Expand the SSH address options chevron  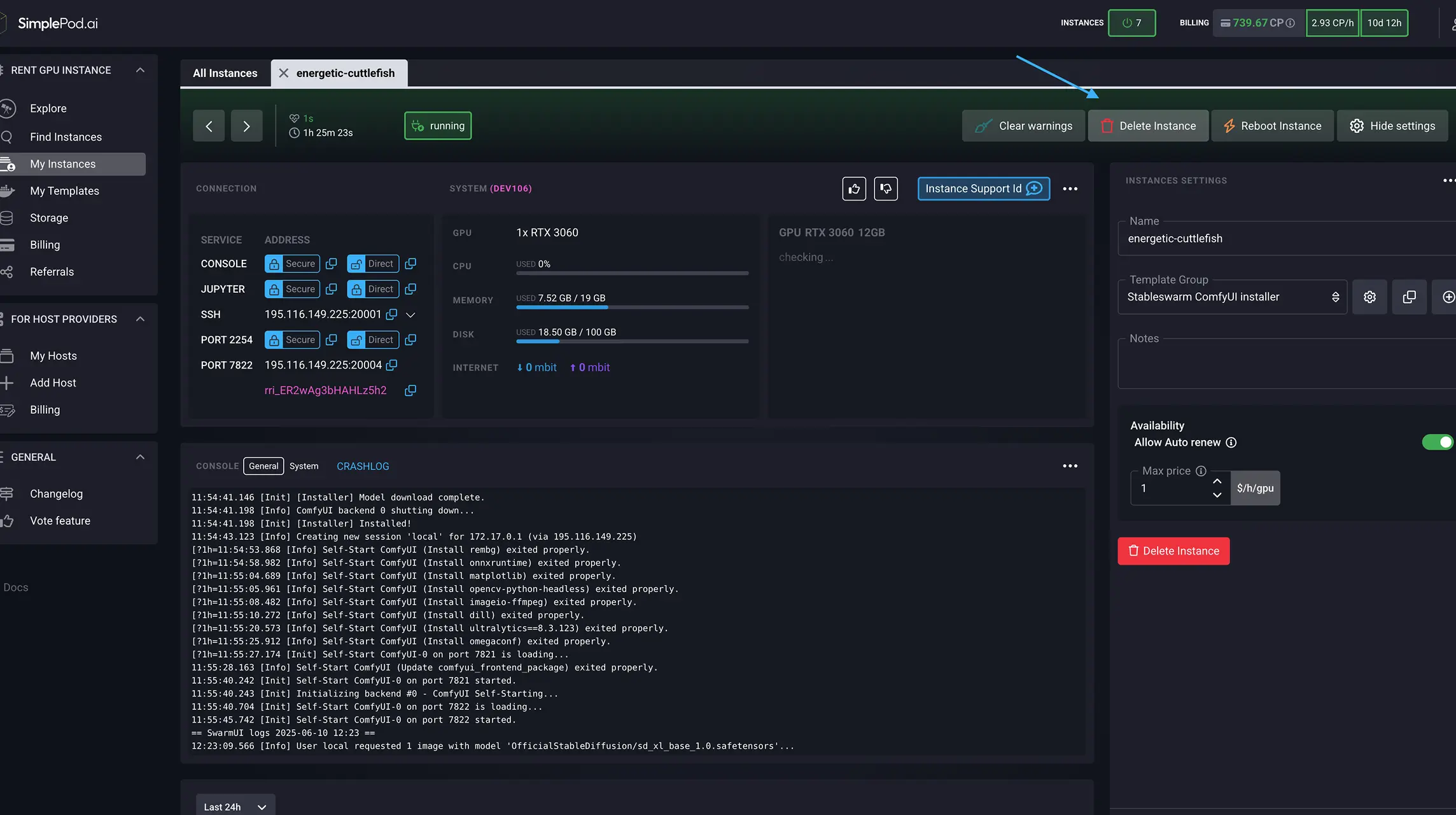pos(410,315)
